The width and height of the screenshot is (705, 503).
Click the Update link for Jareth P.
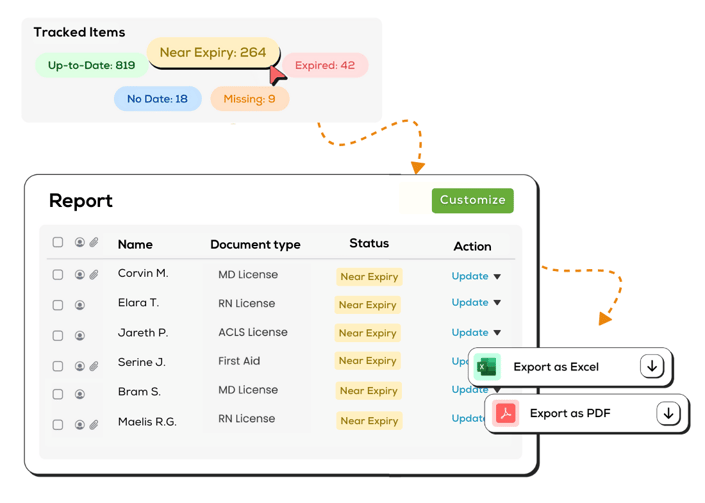point(470,333)
